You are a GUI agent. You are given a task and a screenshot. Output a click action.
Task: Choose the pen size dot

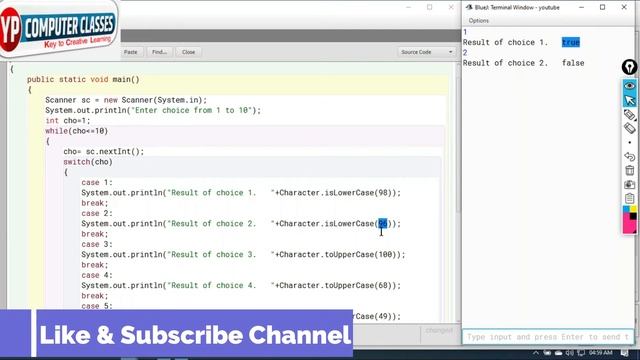point(629,142)
